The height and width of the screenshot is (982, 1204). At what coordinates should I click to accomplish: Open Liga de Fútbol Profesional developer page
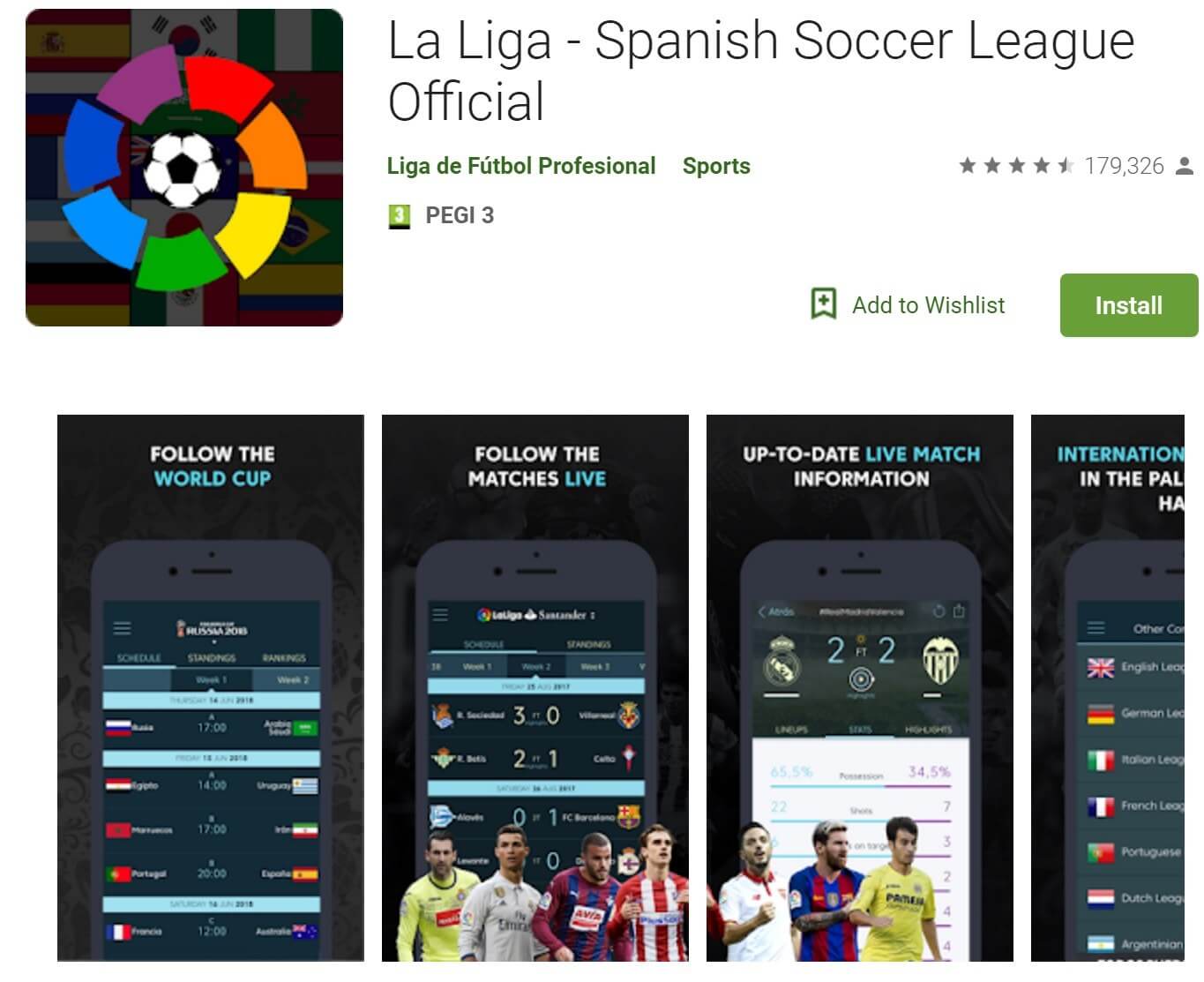pyautogui.click(x=521, y=166)
